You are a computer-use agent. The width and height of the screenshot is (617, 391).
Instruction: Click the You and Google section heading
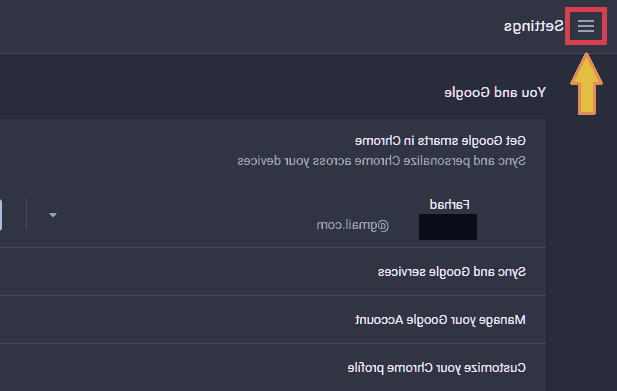point(495,93)
